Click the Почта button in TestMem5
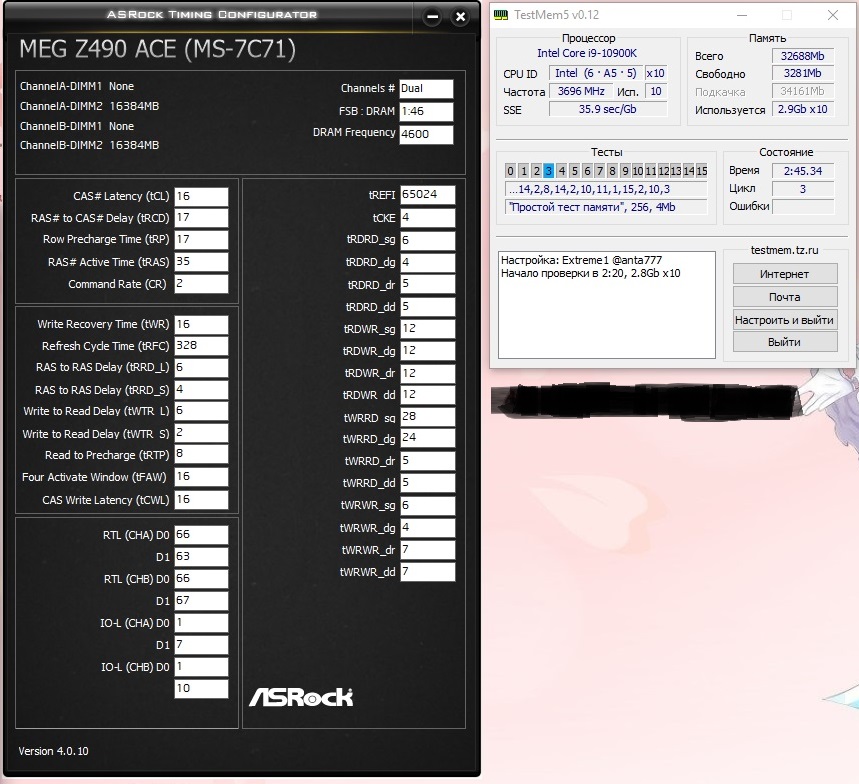The width and height of the screenshot is (859, 784). point(784,297)
